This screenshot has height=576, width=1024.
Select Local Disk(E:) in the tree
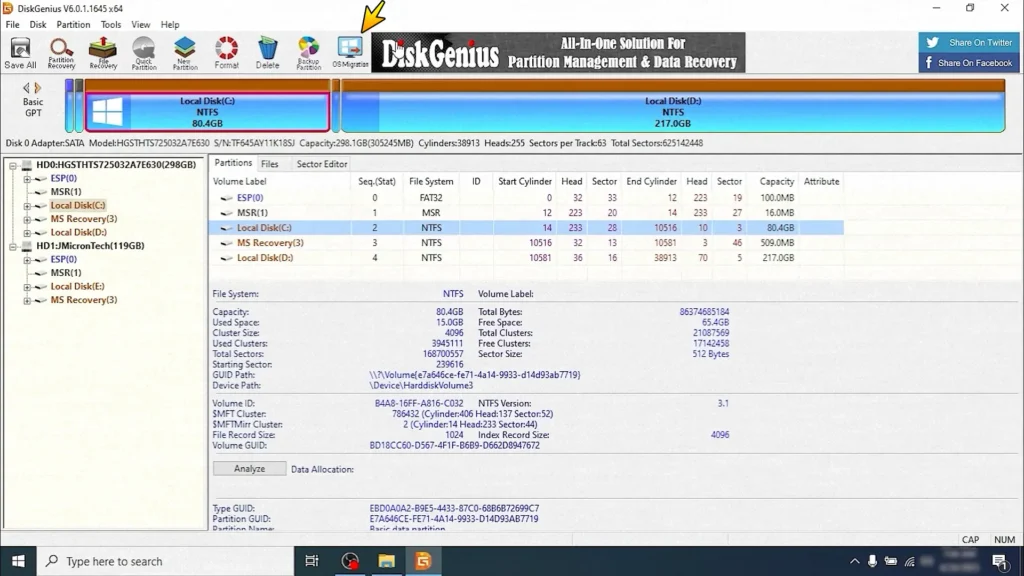pyautogui.click(x=77, y=286)
